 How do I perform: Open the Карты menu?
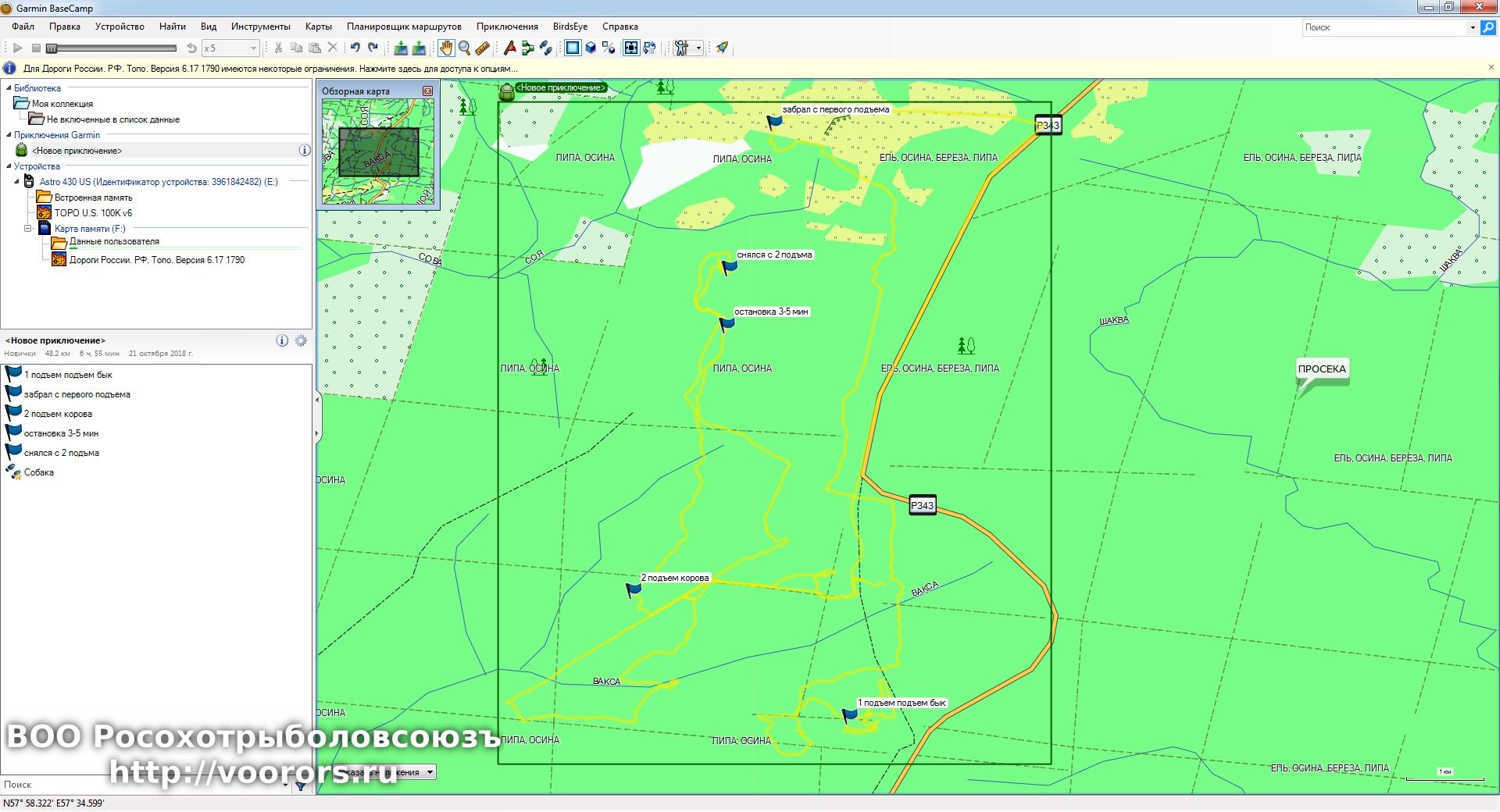tap(318, 27)
